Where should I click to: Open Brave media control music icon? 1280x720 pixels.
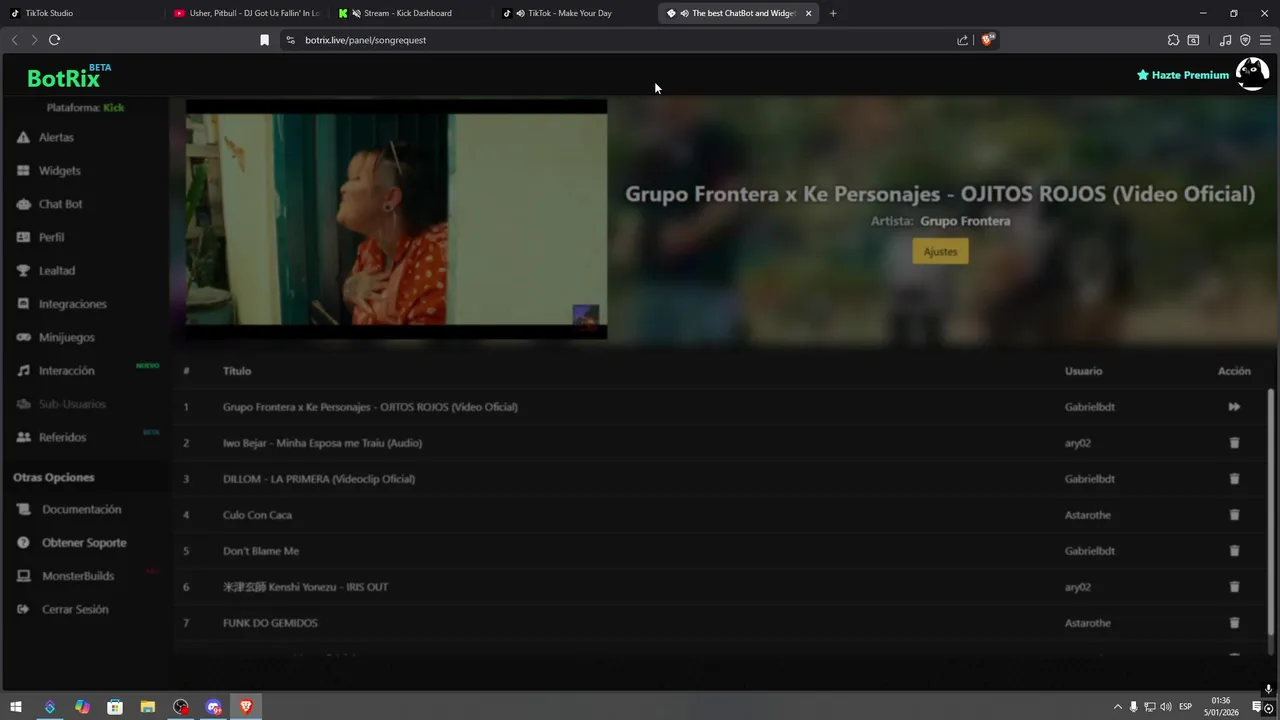pyautogui.click(x=1225, y=40)
